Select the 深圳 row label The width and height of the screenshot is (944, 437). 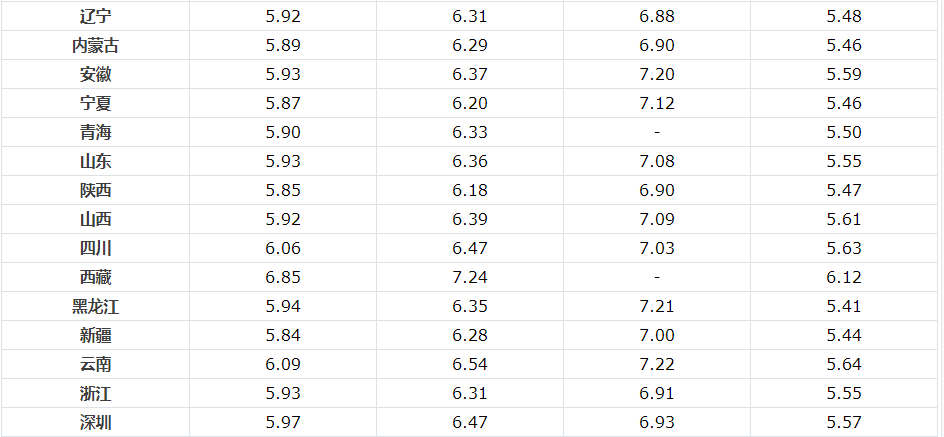pyautogui.click(x=95, y=423)
